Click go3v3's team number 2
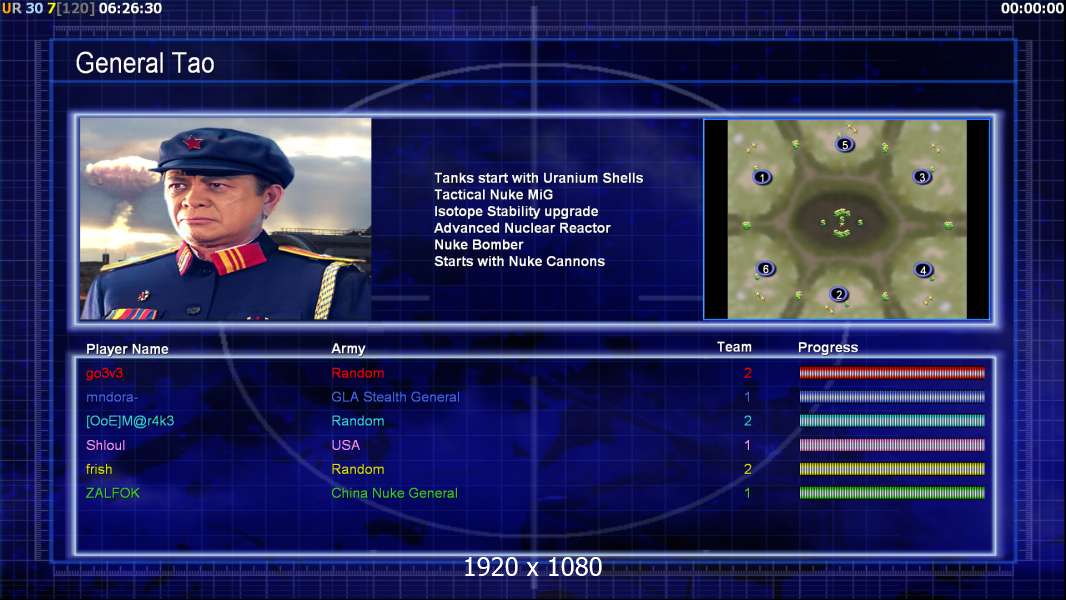This screenshot has height=600, width=1066. click(x=747, y=373)
